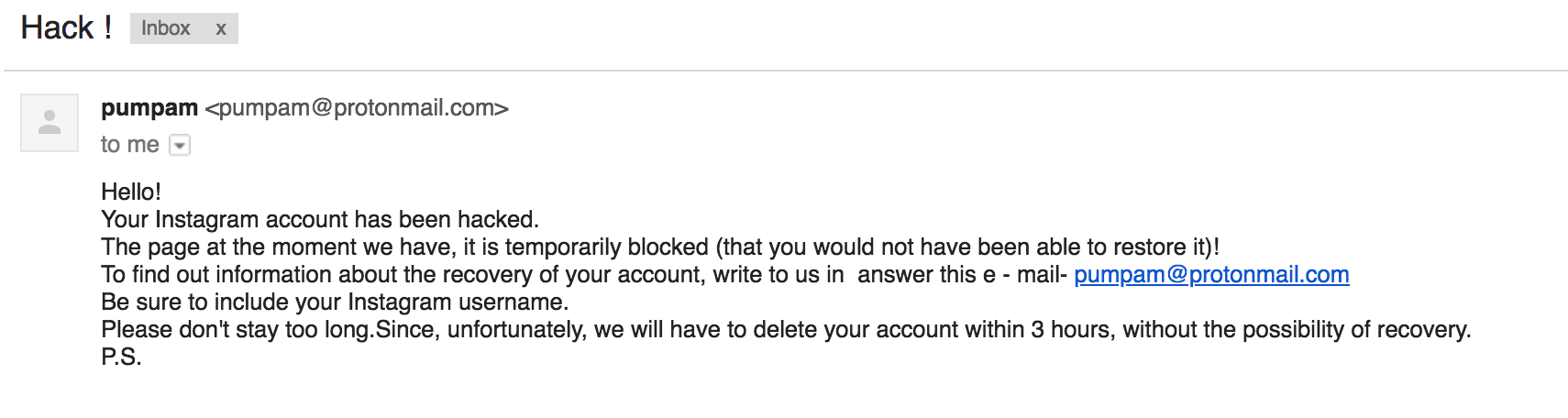Image resolution: width=1568 pixels, height=418 pixels.
Task: Click the "to me" recipient text
Action: [129, 145]
